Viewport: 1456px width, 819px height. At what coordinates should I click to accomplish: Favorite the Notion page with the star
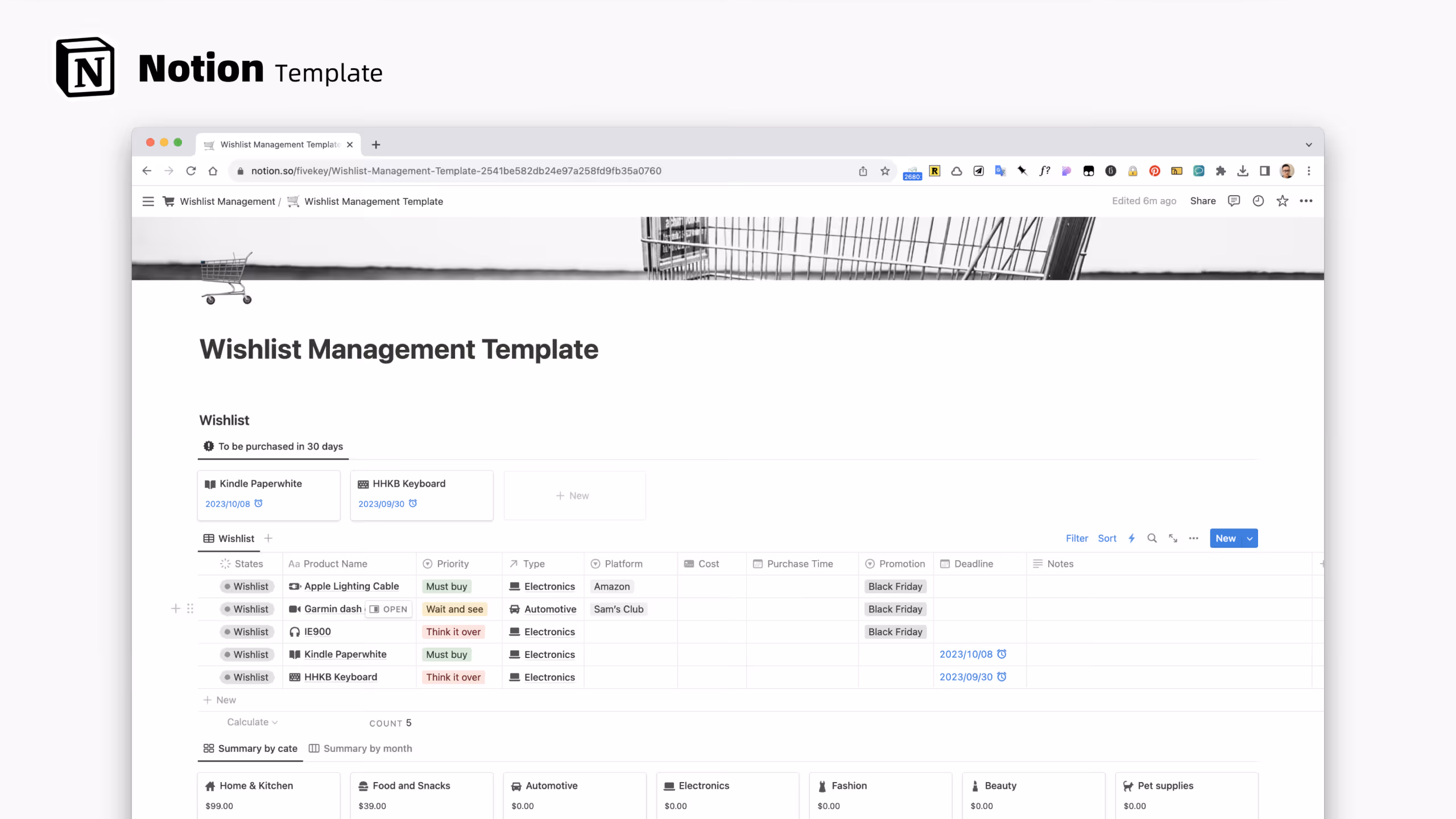(x=1282, y=201)
